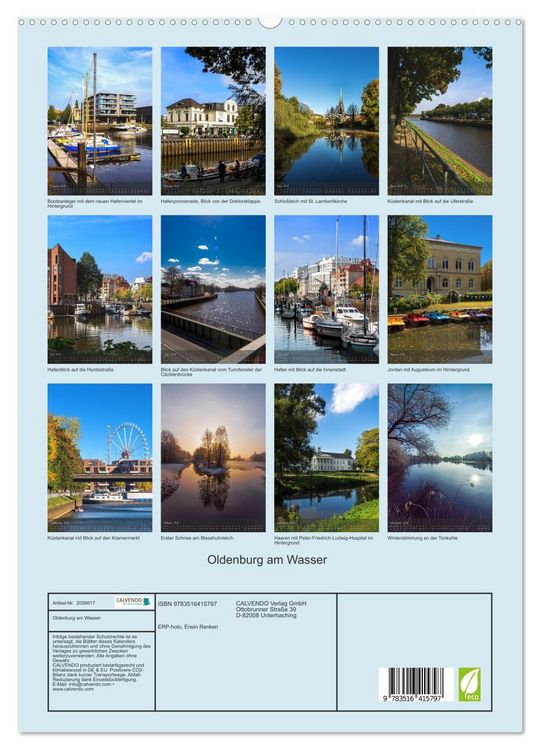
Task: Open the Bootsanleger harbor photo thumbnail
Action: 100,121
